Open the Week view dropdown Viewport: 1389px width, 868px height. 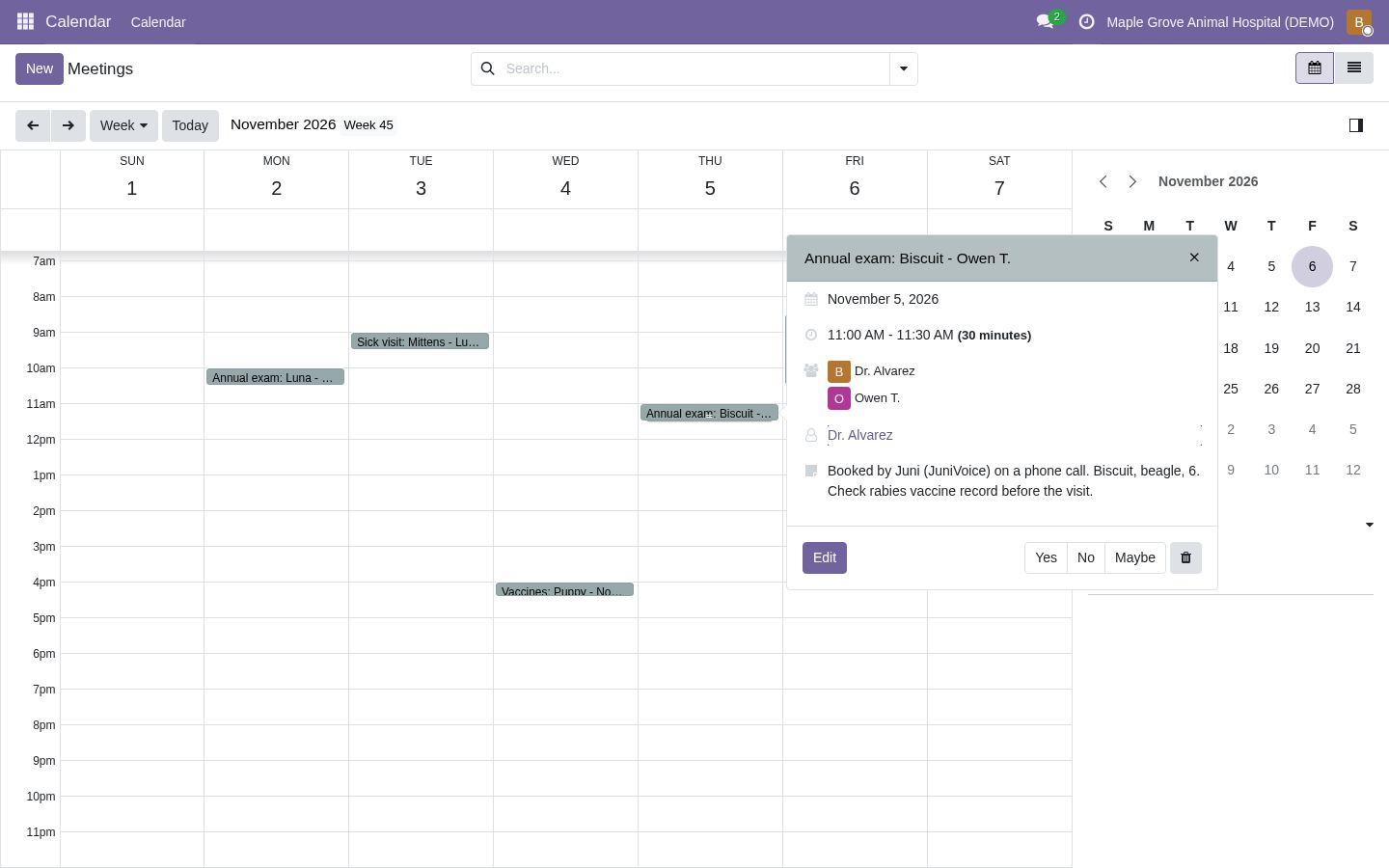(x=123, y=125)
